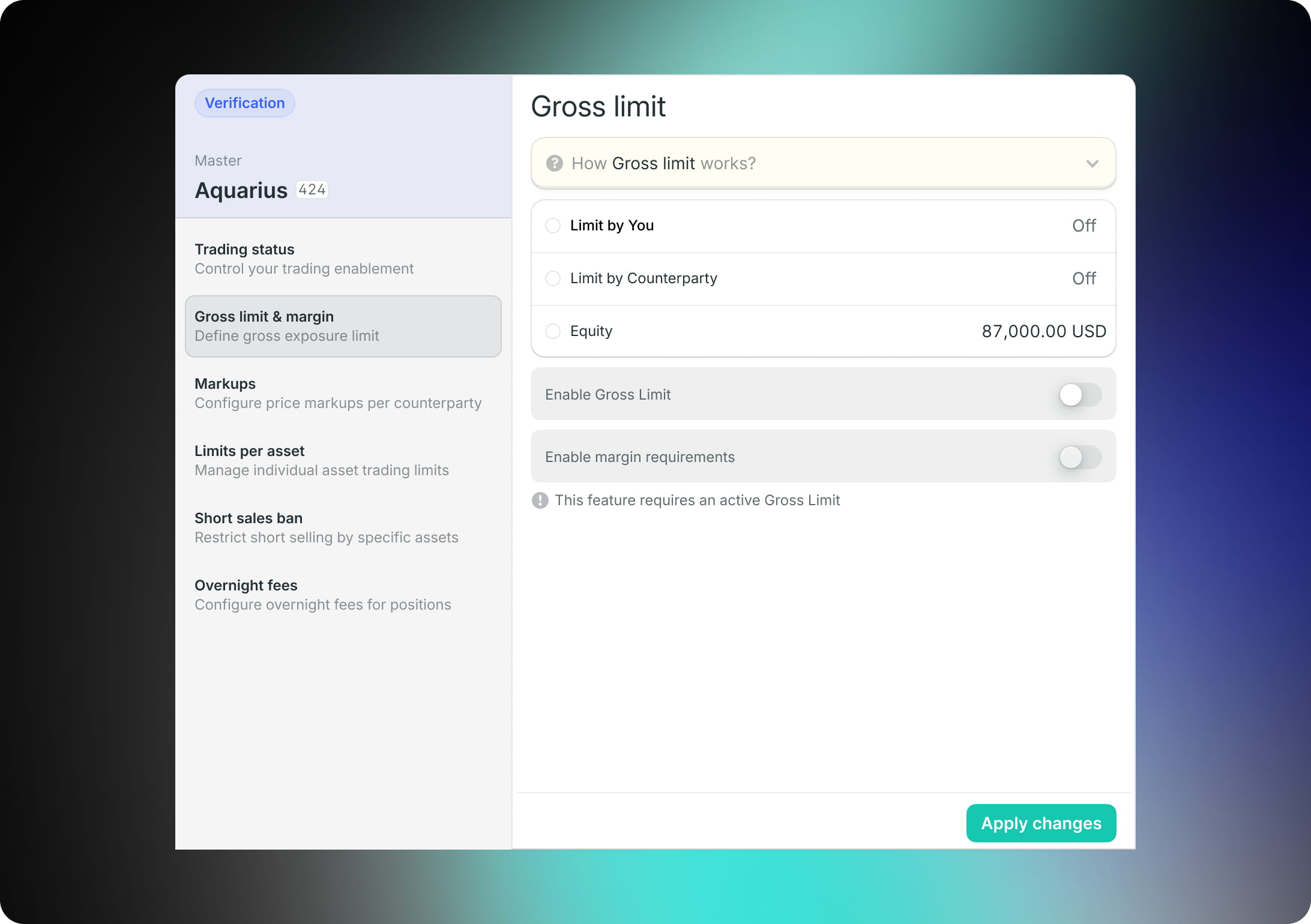Select the Limit by You radio button
Viewport: 1311px width, 924px height.
553,226
